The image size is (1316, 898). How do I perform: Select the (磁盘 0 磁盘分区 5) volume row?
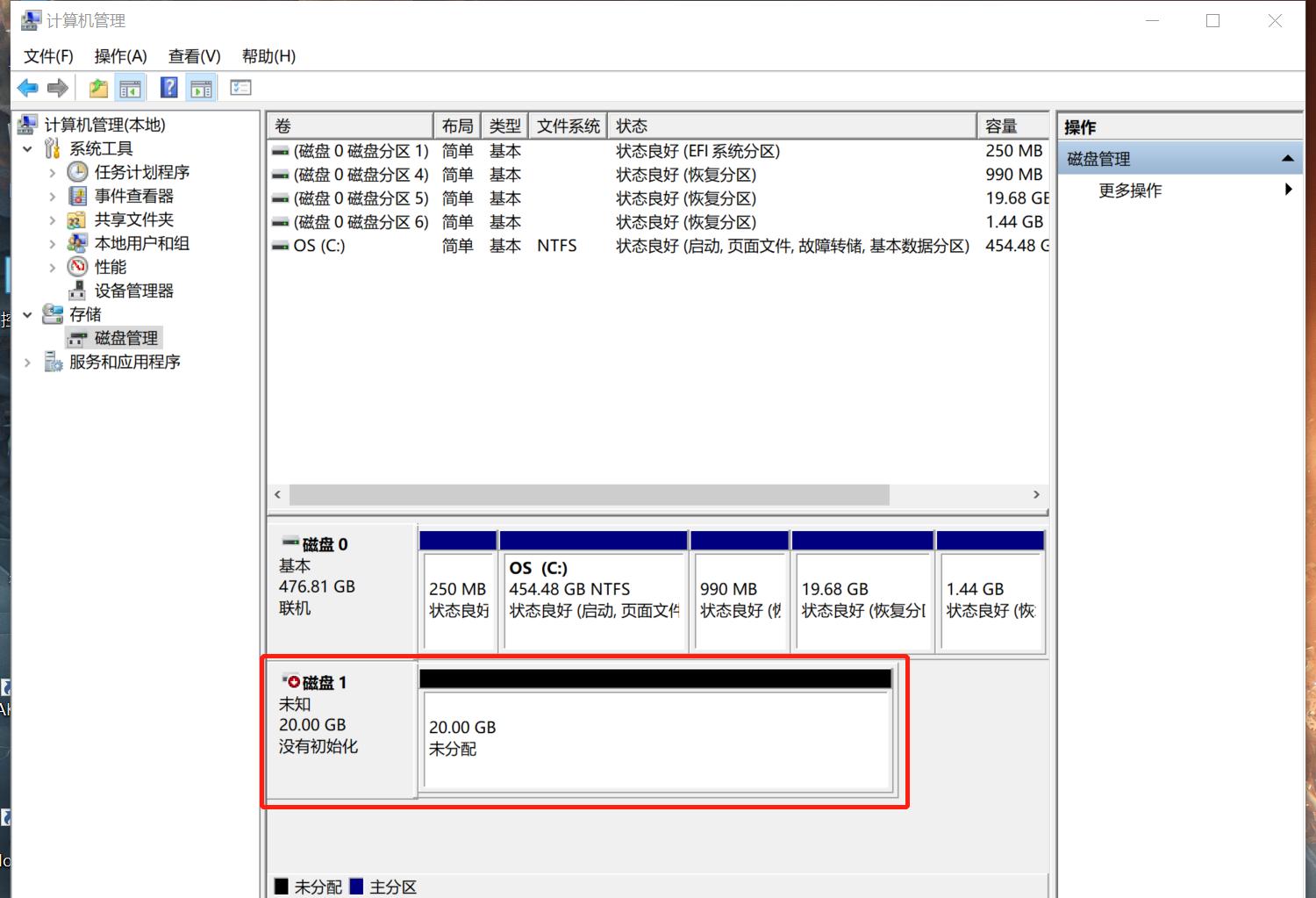659,198
